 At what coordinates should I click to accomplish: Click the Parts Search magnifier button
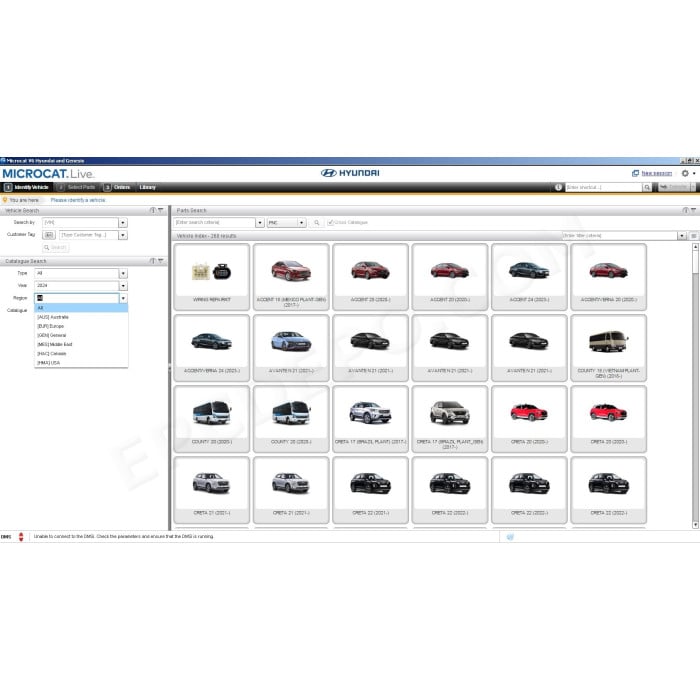click(317, 222)
